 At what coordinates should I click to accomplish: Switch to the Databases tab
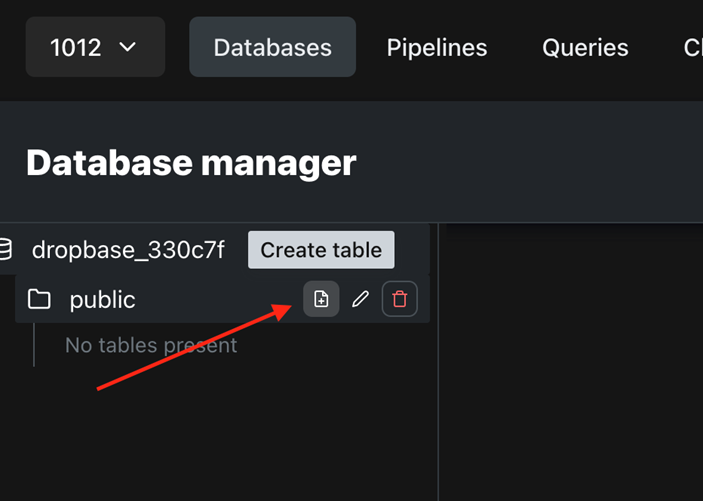272,47
